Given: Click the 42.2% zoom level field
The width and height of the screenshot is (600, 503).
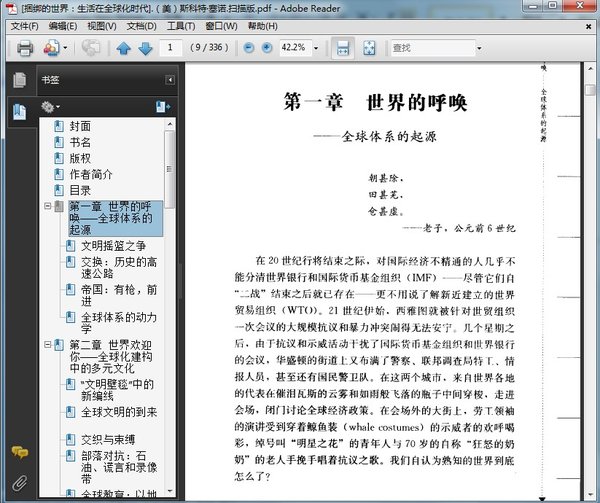Looking at the screenshot, I should (295, 48).
